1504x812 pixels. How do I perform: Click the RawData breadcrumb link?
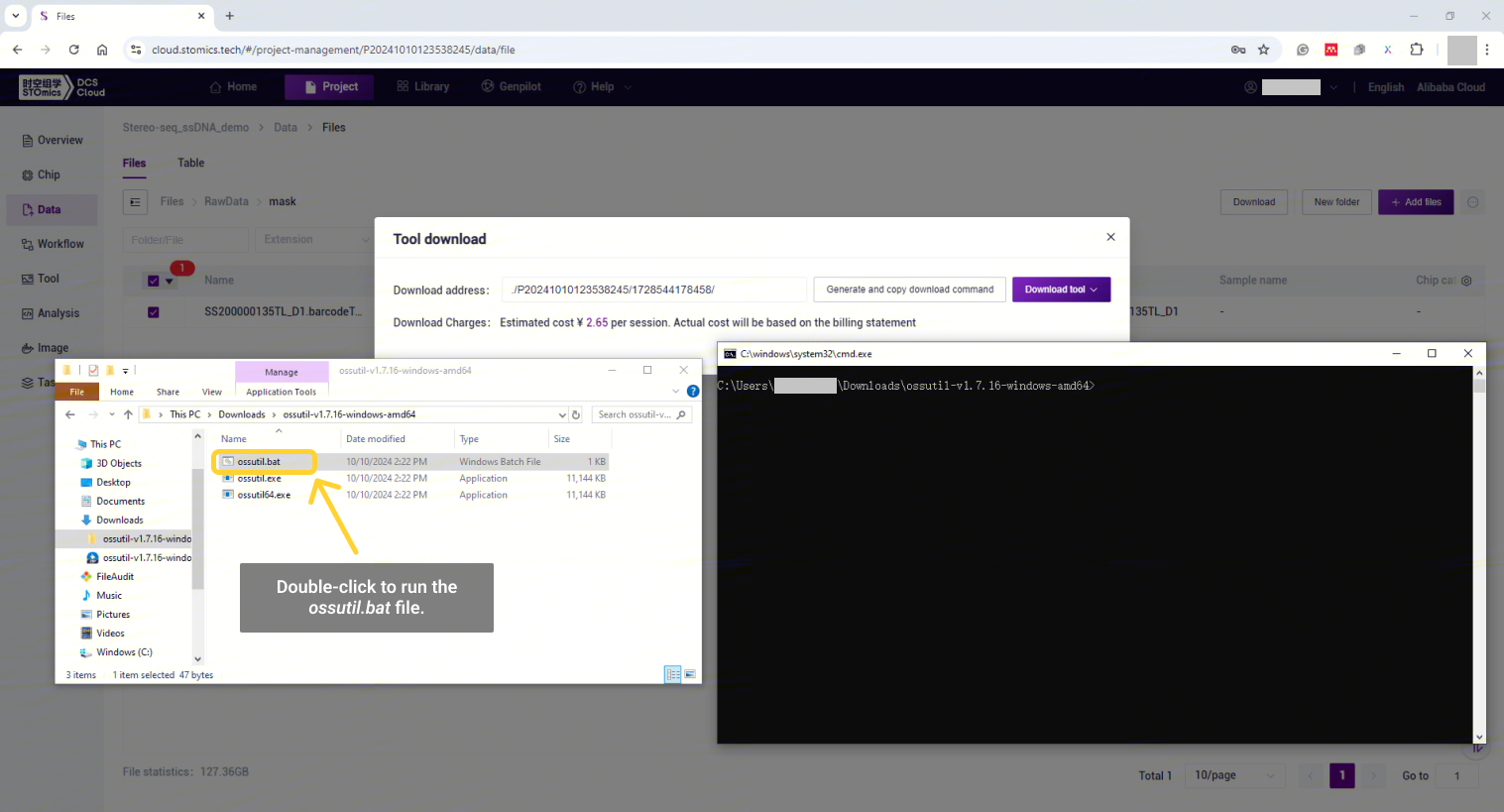tap(226, 201)
